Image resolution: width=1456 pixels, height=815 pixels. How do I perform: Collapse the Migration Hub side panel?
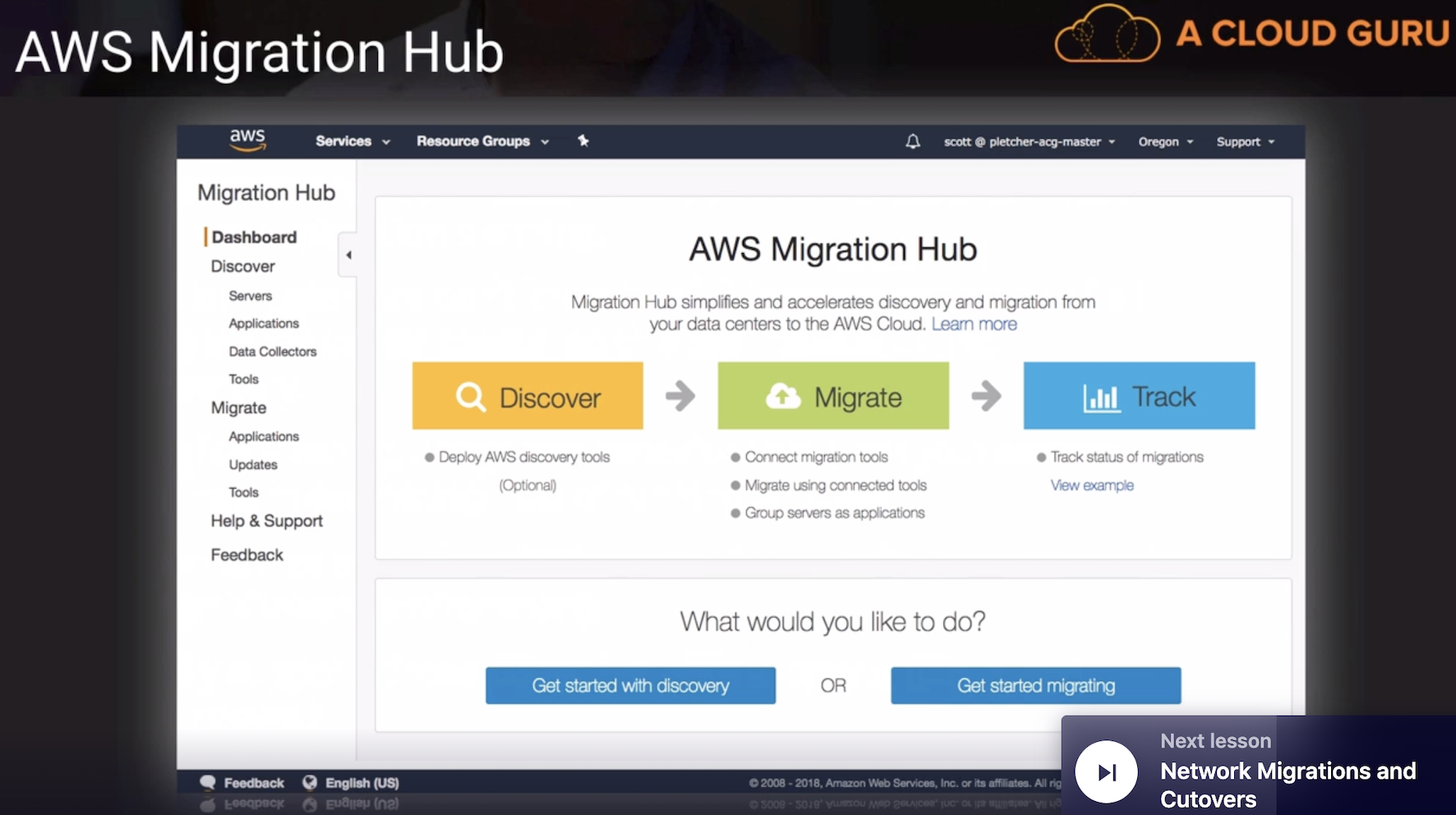(348, 255)
